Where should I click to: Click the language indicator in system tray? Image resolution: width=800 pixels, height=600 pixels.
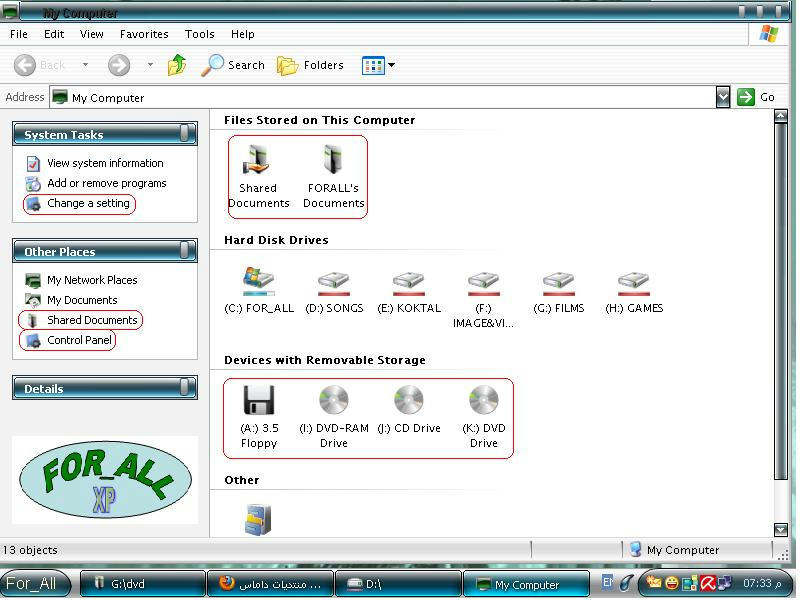[x=608, y=582]
